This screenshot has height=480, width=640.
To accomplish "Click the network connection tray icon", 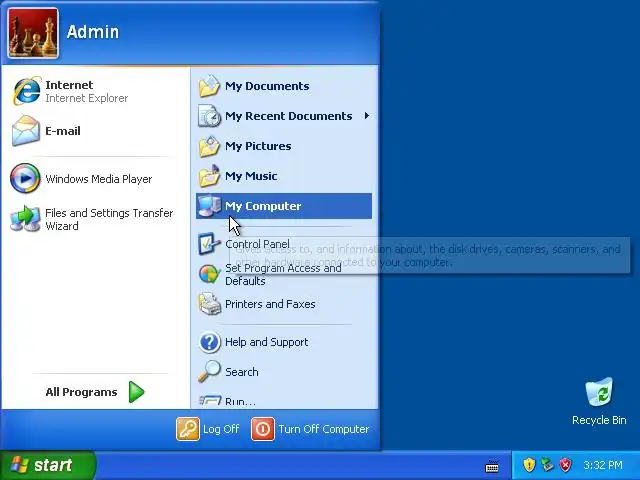I will (547, 465).
